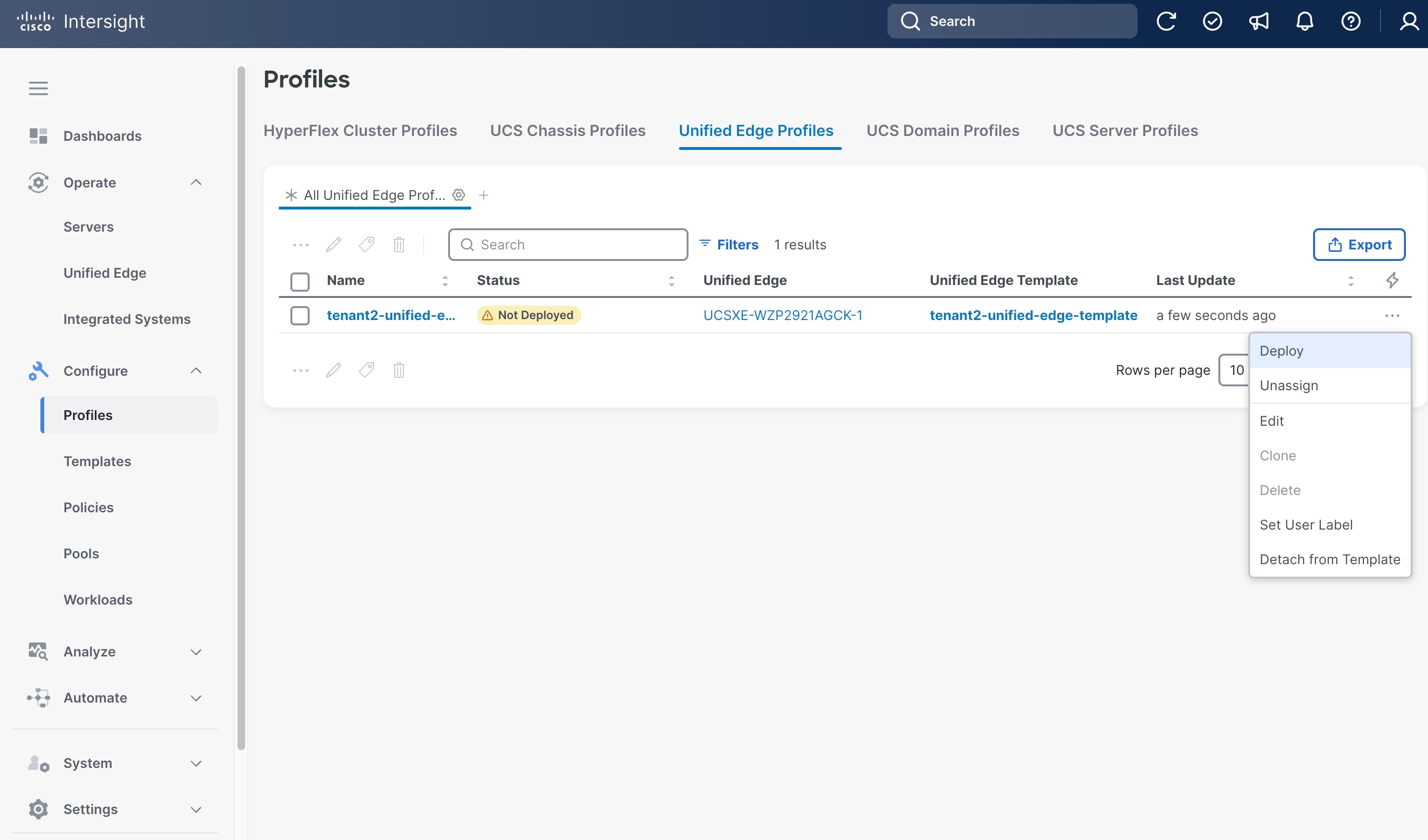Open the announcements megaphone icon
1428x840 pixels.
[x=1259, y=22]
